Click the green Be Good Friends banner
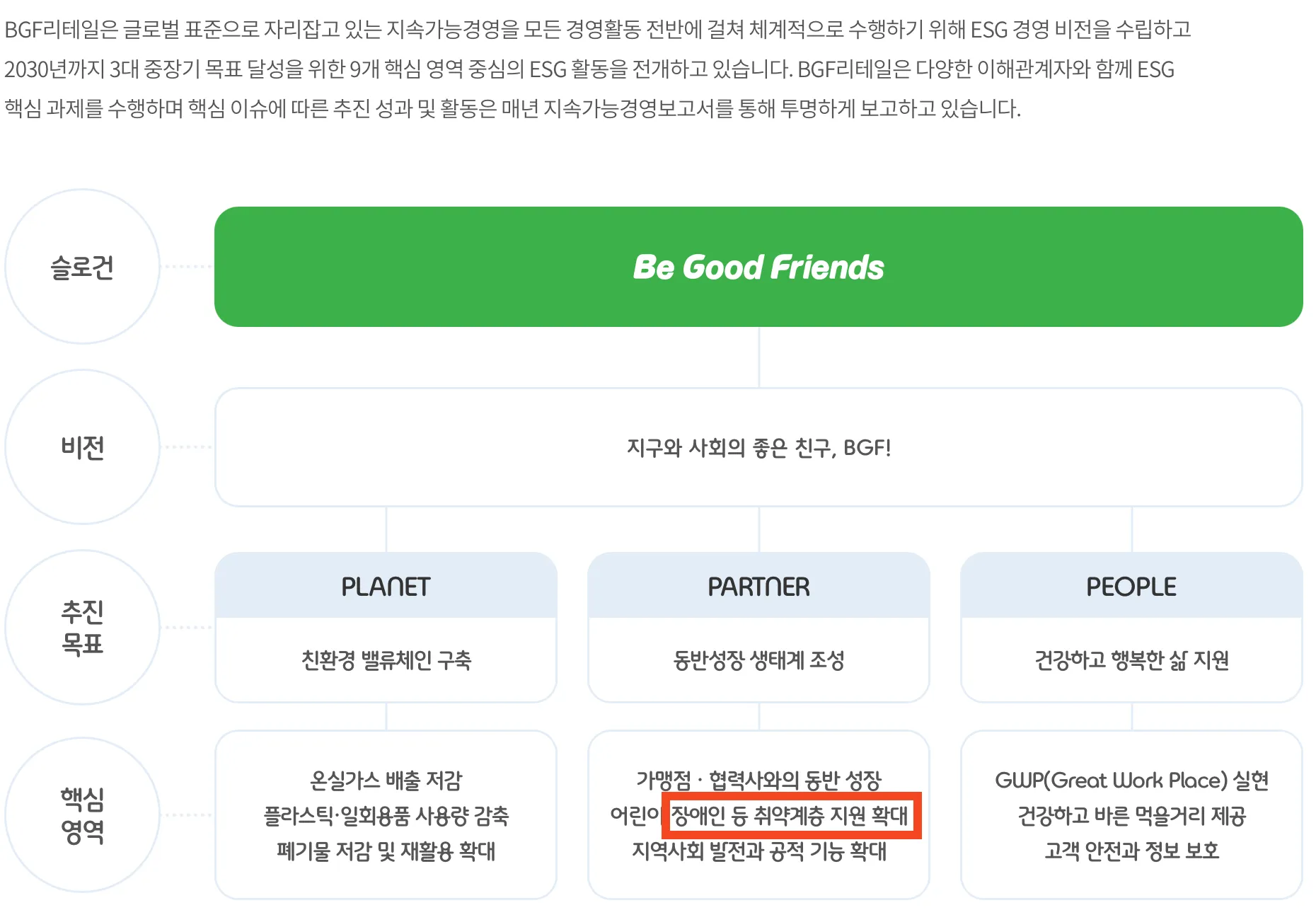The height and width of the screenshot is (910, 1316). pyautogui.click(x=758, y=267)
